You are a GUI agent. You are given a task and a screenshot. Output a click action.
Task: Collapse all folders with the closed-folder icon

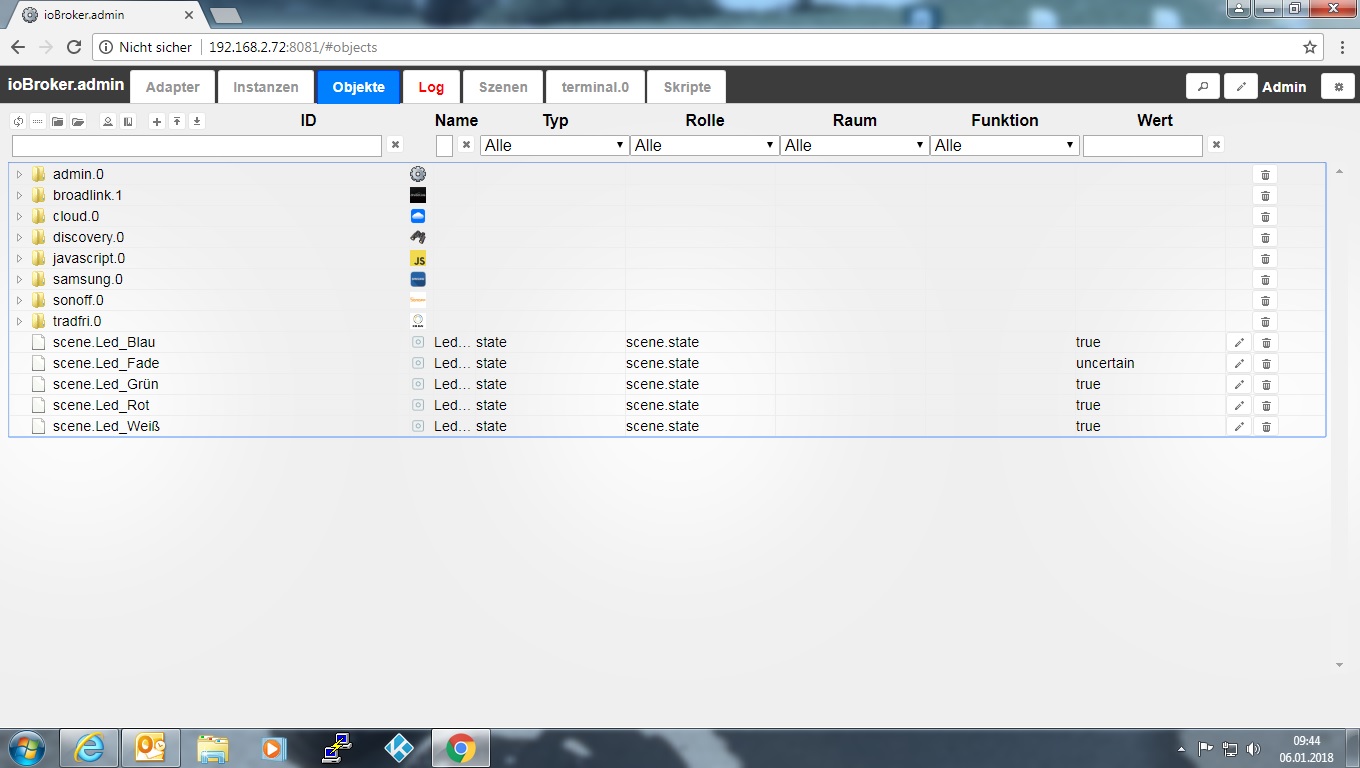57,121
